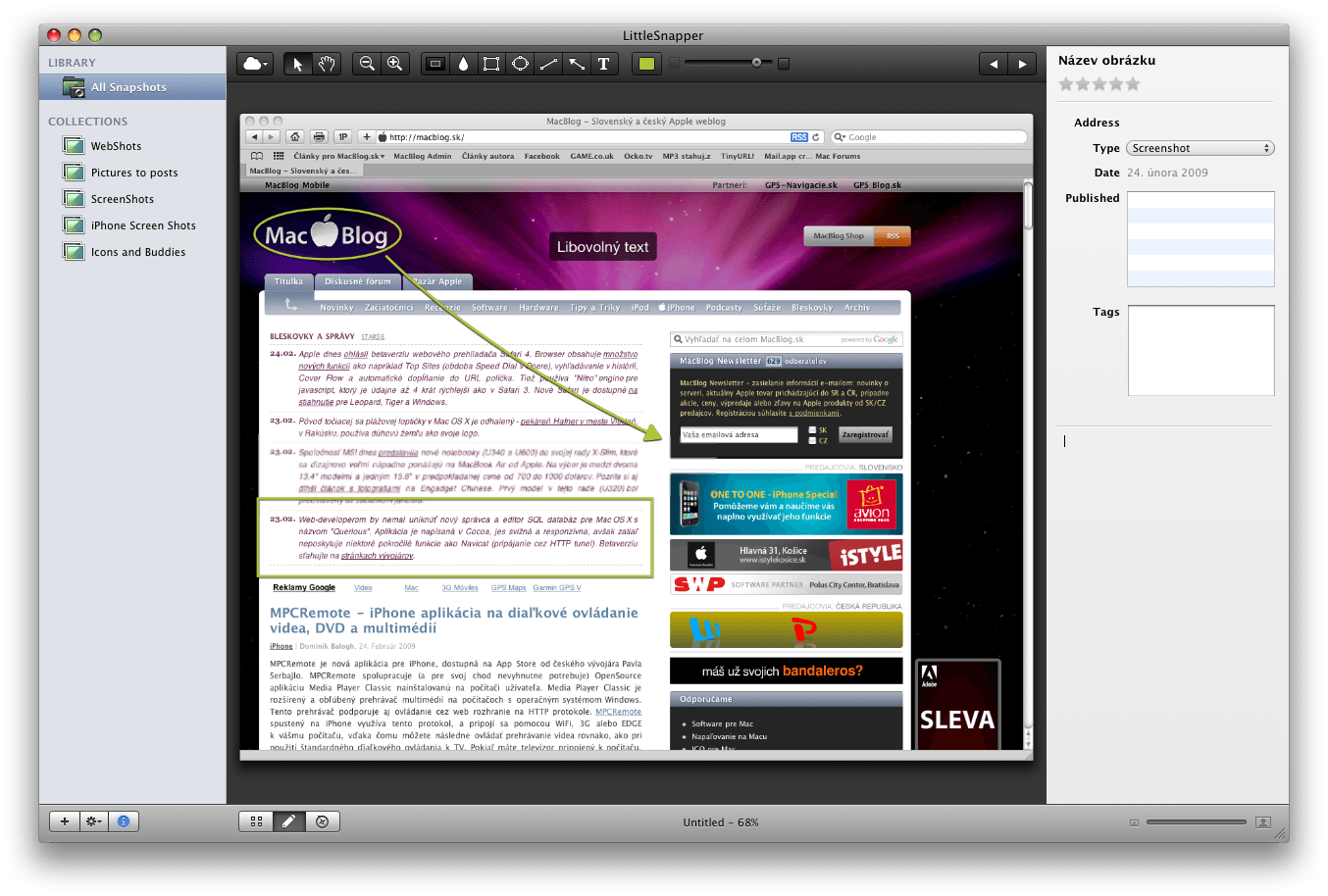Click the LIBRARY sidebar header
The image size is (1328, 896).
(x=72, y=63)
